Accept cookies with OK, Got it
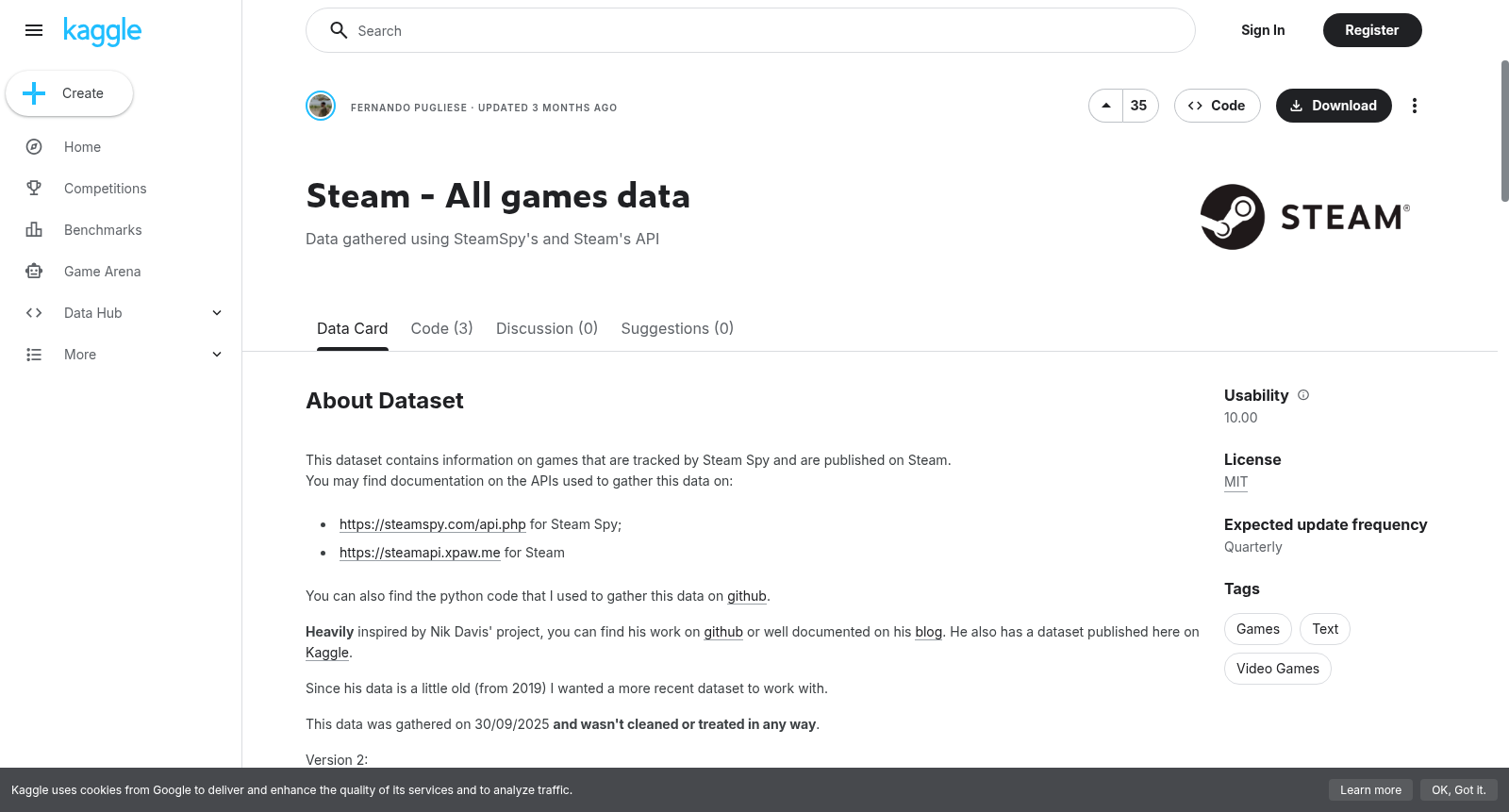This screenshot has width=1509, height=812. [x=1459, y=790]
